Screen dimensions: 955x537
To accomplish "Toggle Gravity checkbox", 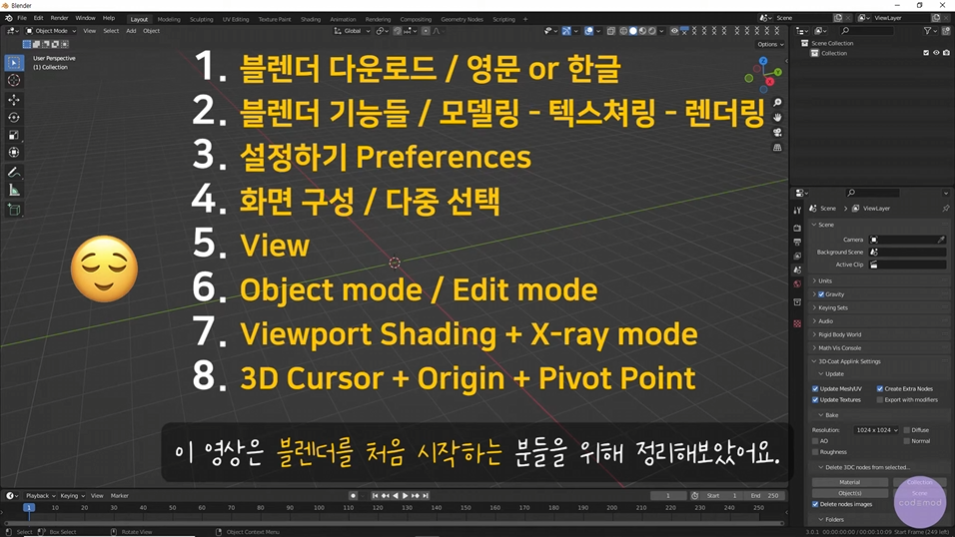I will [x=821, y=295].
